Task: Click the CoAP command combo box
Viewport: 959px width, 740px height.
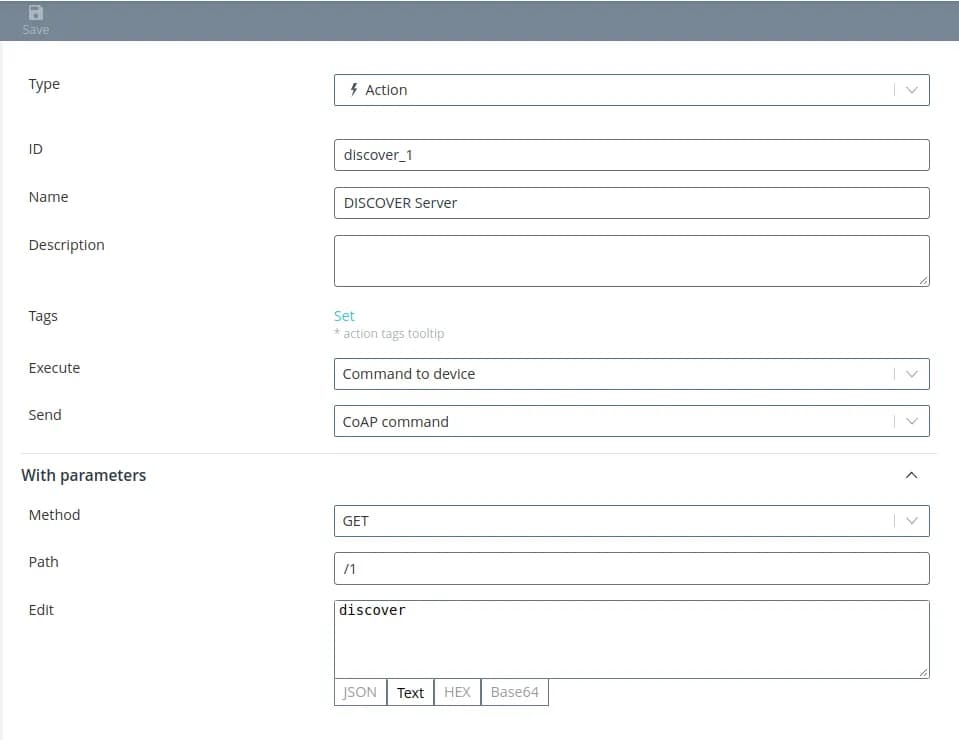Action: [610, 421]
